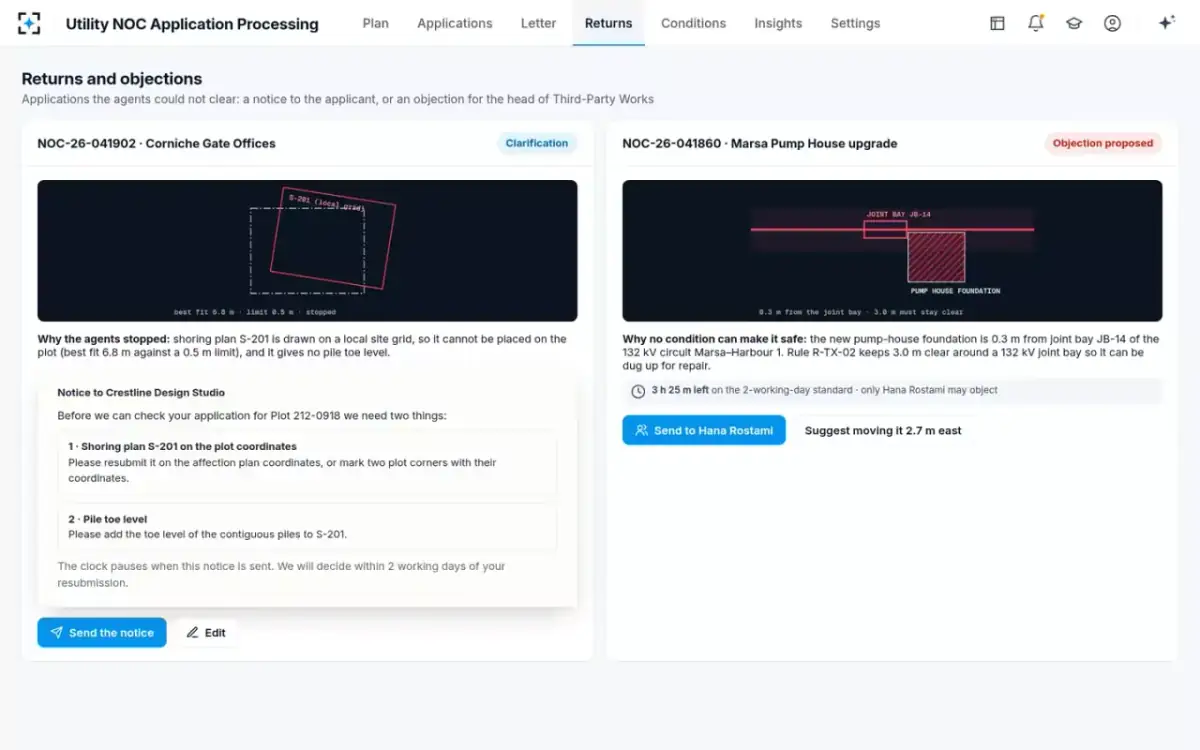Screen dimensions: 1200x750
Task: Send objection to Hana Rostami
Action: point(704,430)
